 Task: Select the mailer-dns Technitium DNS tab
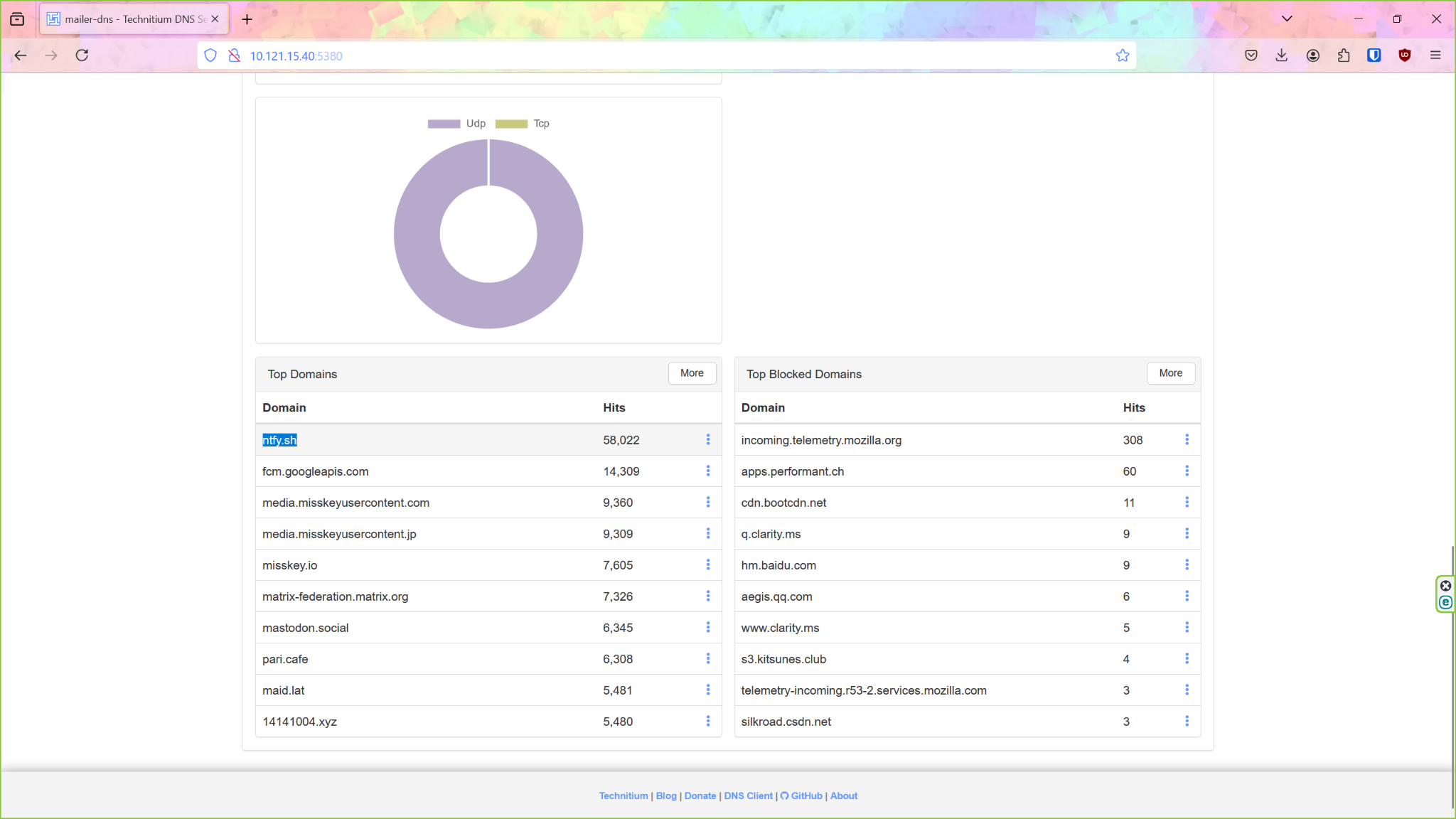(134, 19)
